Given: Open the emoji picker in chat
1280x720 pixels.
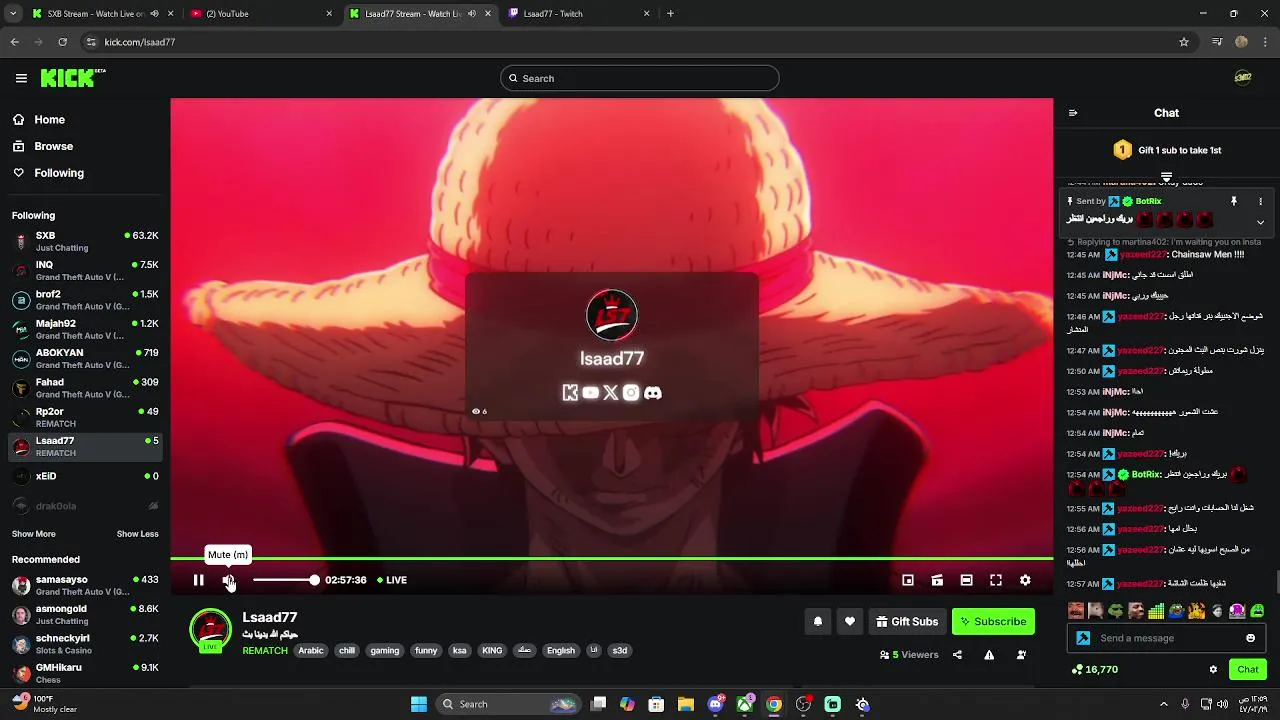Looking at the screenshot, I should point(1250,638).
